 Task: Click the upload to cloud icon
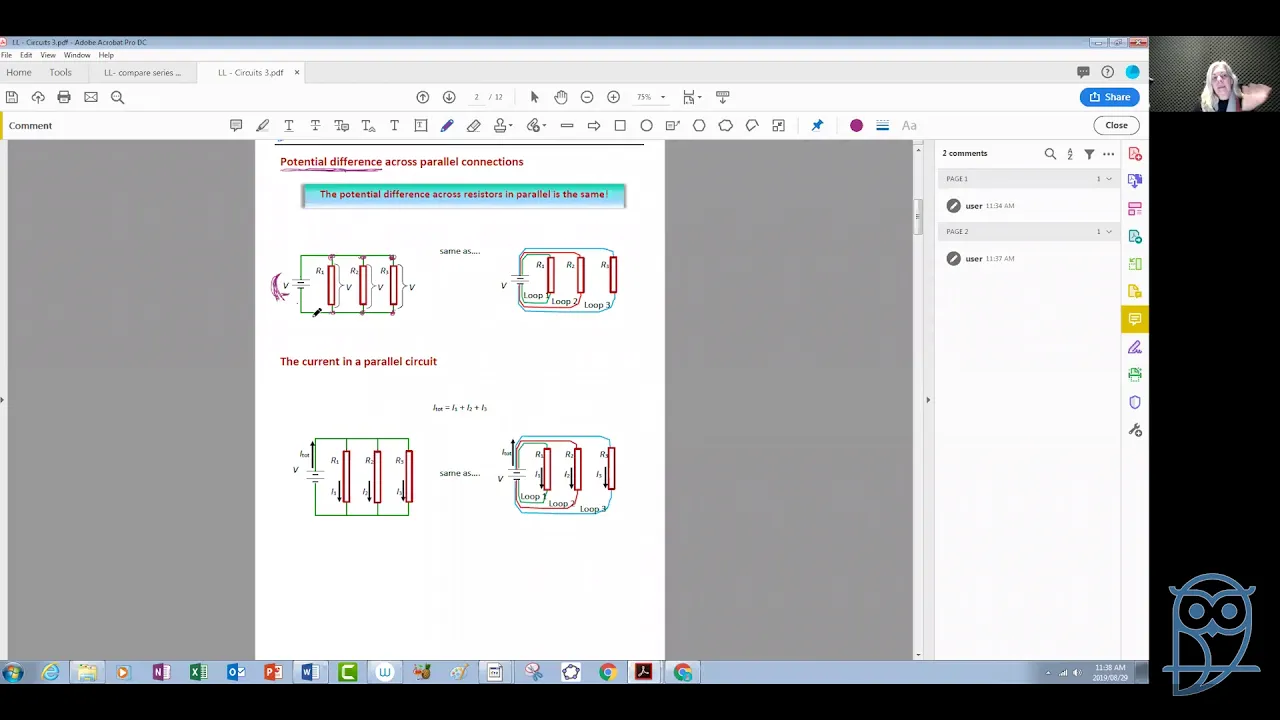click(38, 97)
